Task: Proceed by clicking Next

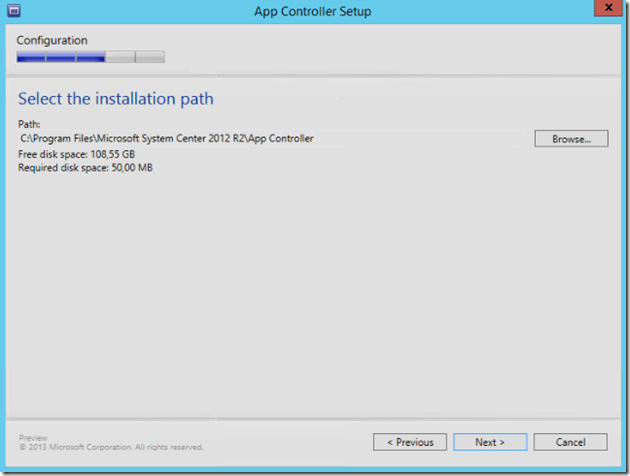Action: [x=490, y=442]
